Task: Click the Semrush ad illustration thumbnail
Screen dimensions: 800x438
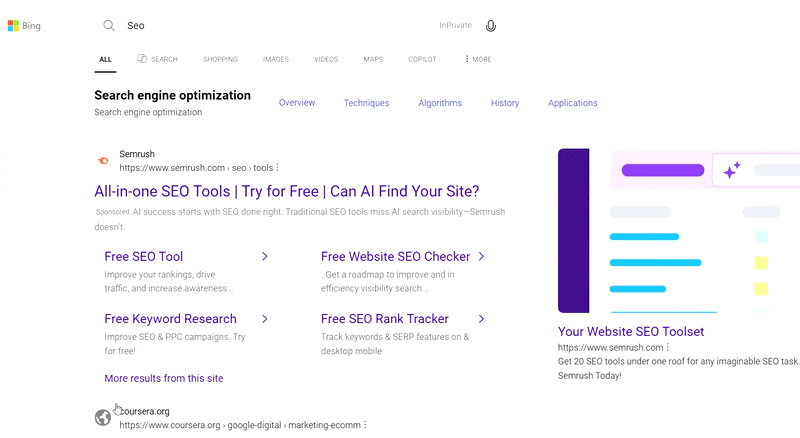Action: [x=679, y=231]
